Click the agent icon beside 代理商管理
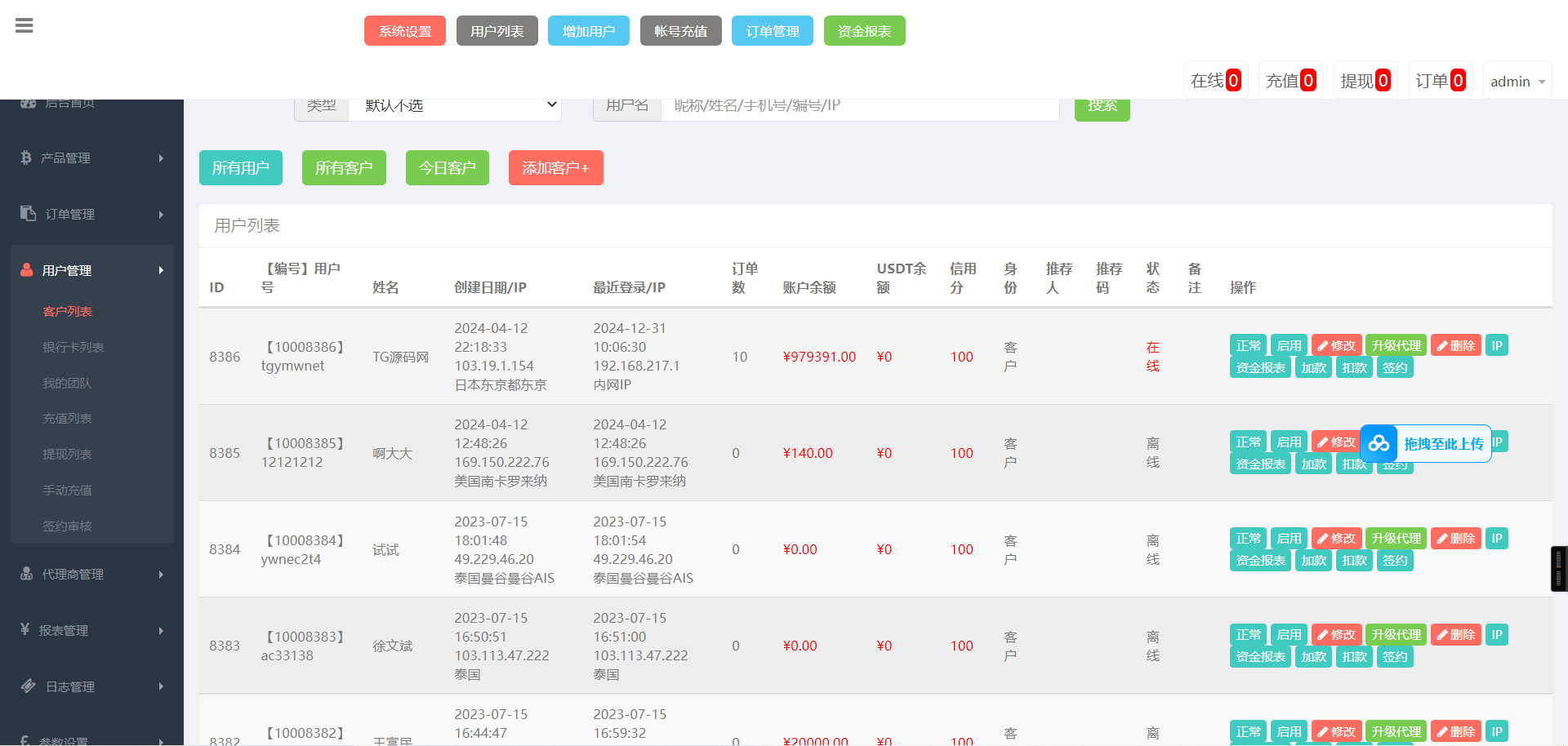 [x=27, y=573]
